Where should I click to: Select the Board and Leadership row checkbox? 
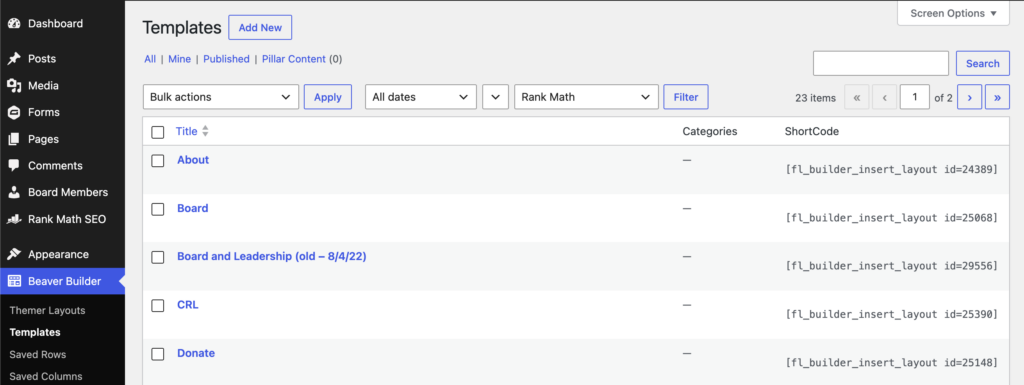(157, 257)
